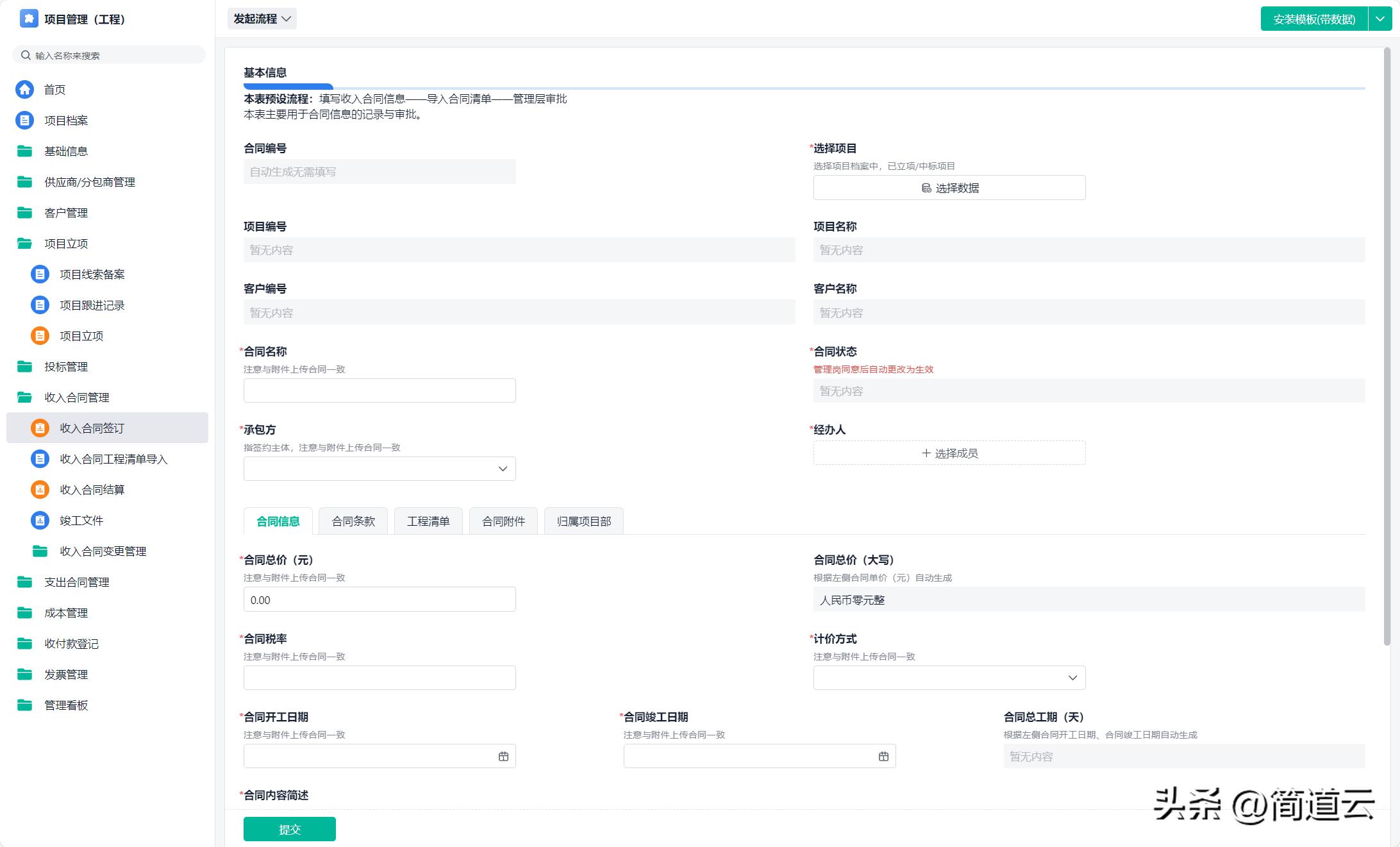Open calendar picker for 合同开工日期
The width and height of the screenshot is (1400, 847).
pos(503,757)
